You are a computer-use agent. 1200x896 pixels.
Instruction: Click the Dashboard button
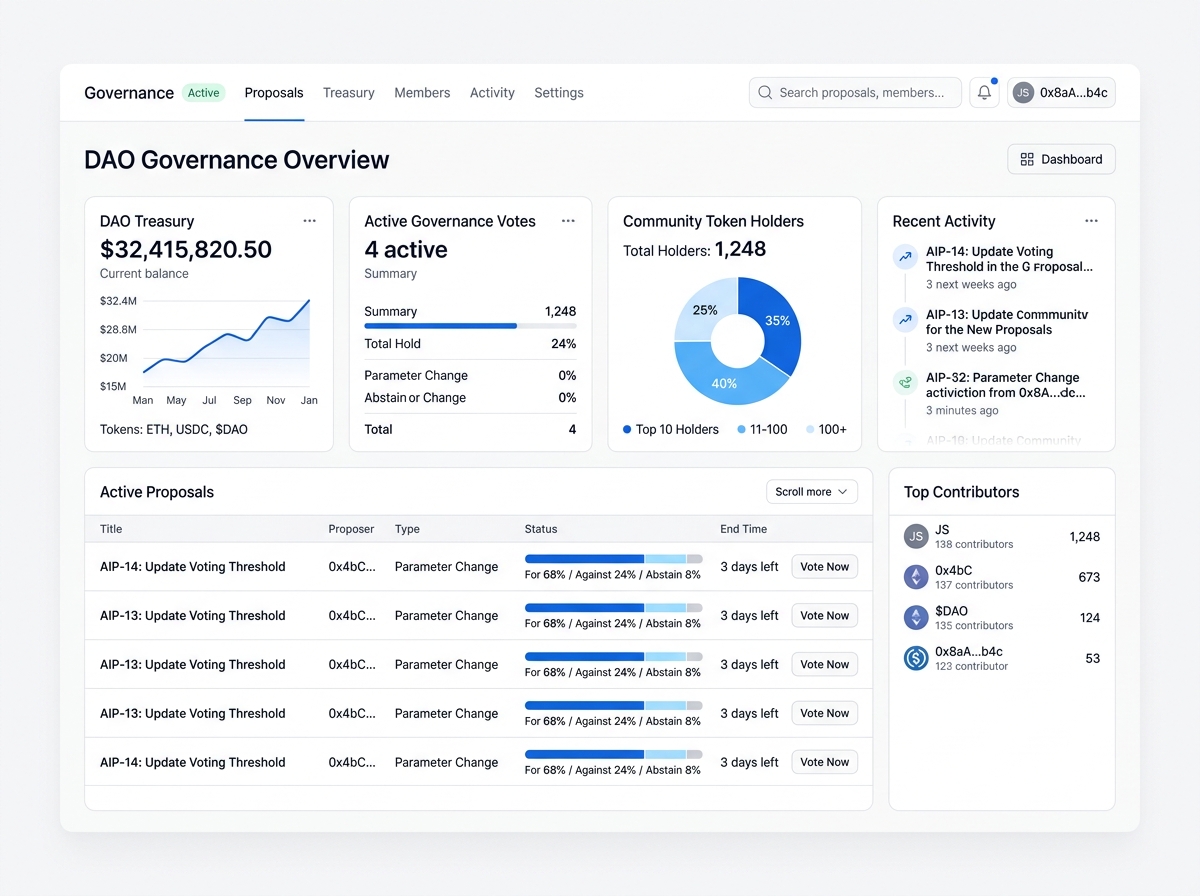click(x=1061, y=159)
